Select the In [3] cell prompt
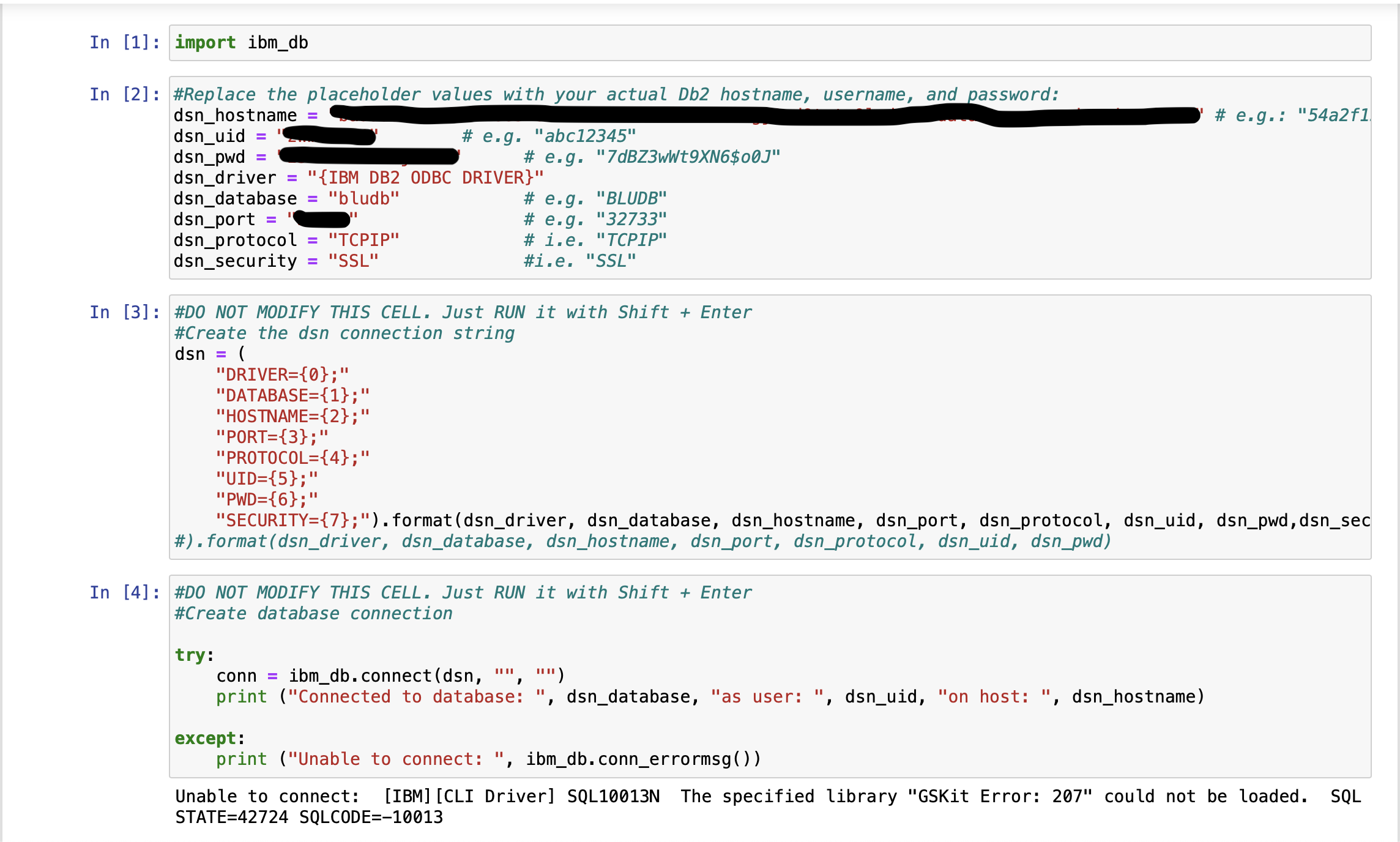This screenshot has width=1400, height=842. (124, 312)
